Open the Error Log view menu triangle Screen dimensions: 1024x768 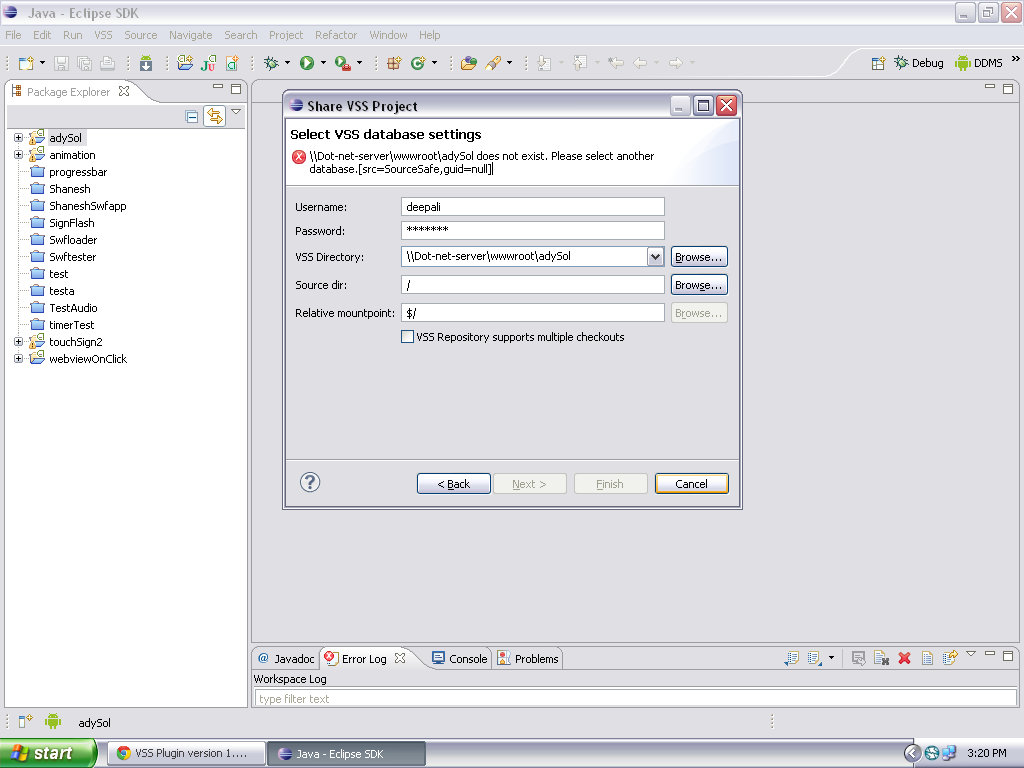click(x=971, y=654)
